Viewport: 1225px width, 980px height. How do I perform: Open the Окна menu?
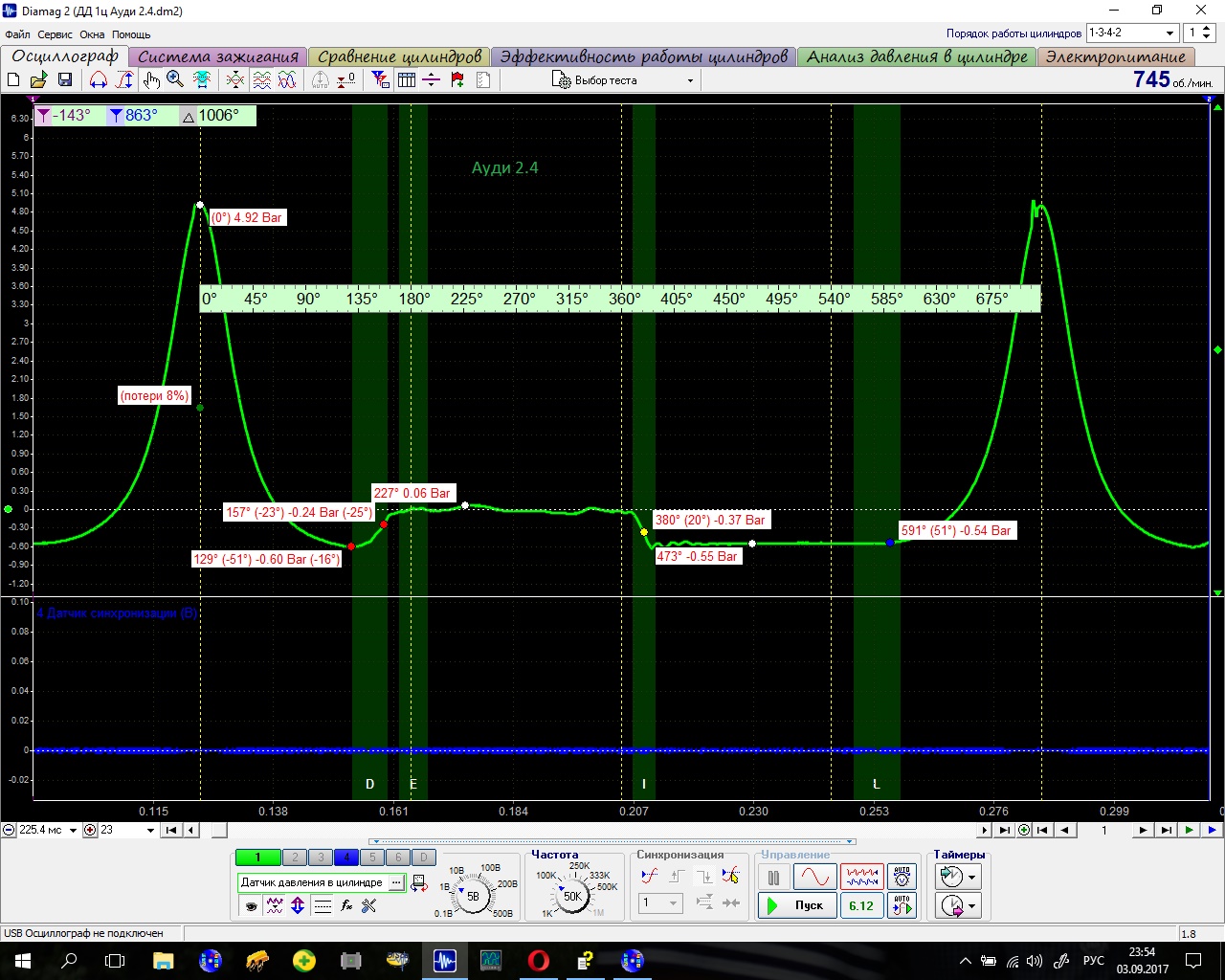[x=92, y=34]
